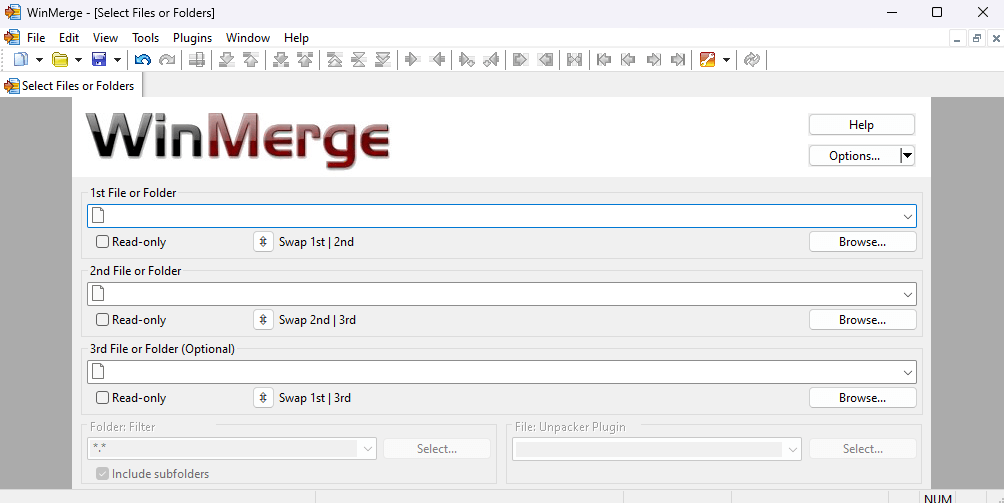Click the Swap 1st | 2nd icon
The width and height of the screenshot is (1004, 503).
point(263,242)
